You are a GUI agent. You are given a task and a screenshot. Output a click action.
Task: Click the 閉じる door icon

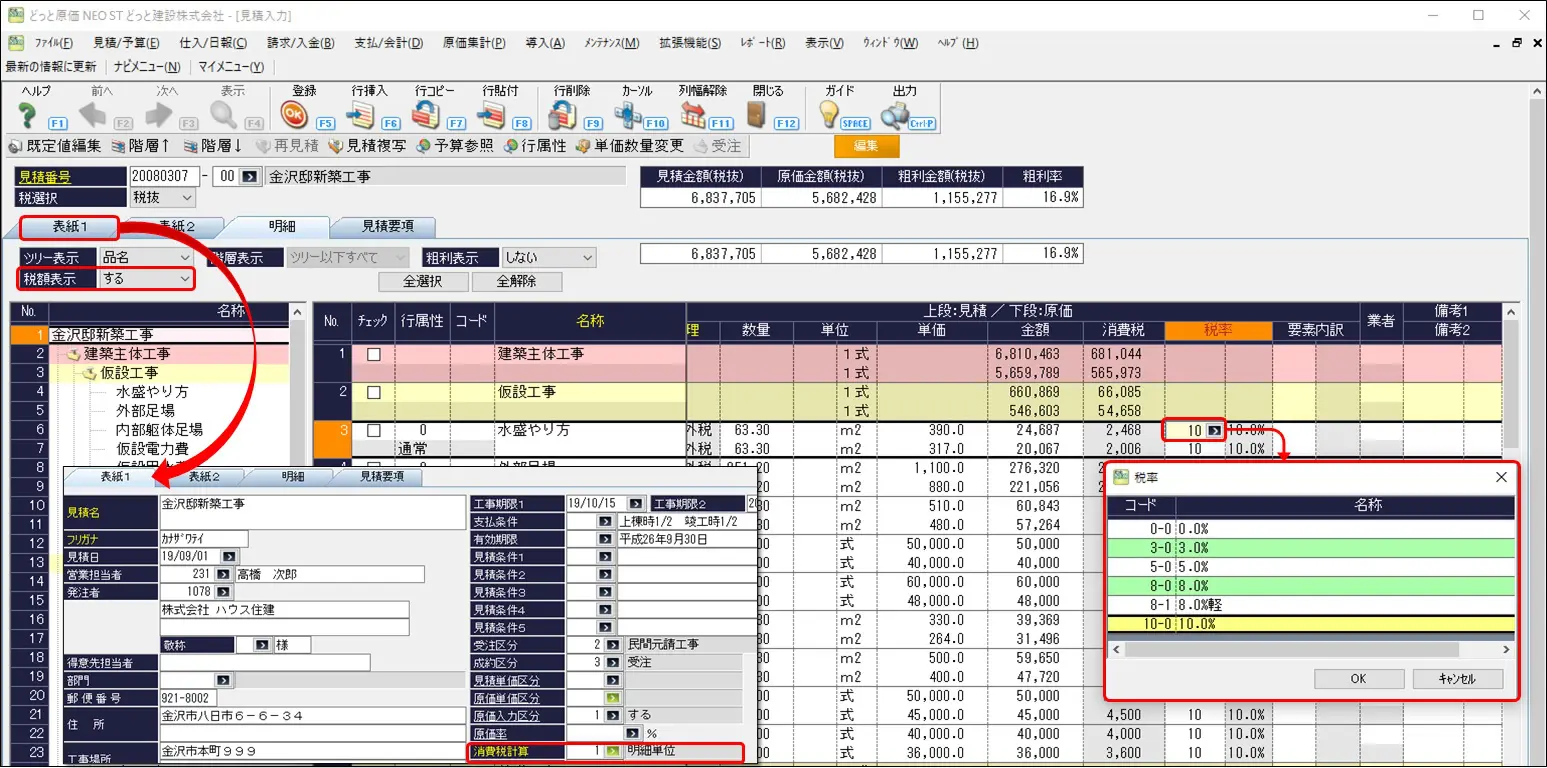(x=757, y=115)
